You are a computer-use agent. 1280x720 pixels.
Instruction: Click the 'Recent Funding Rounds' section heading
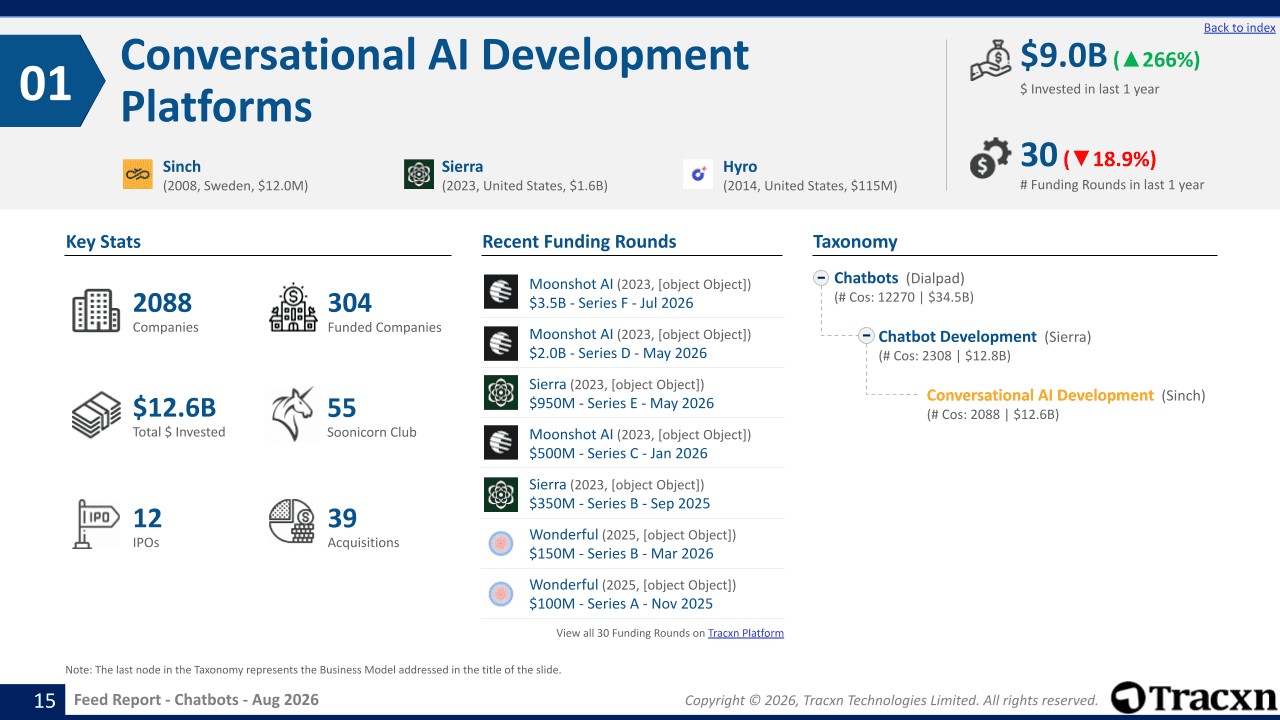[579, 242]
